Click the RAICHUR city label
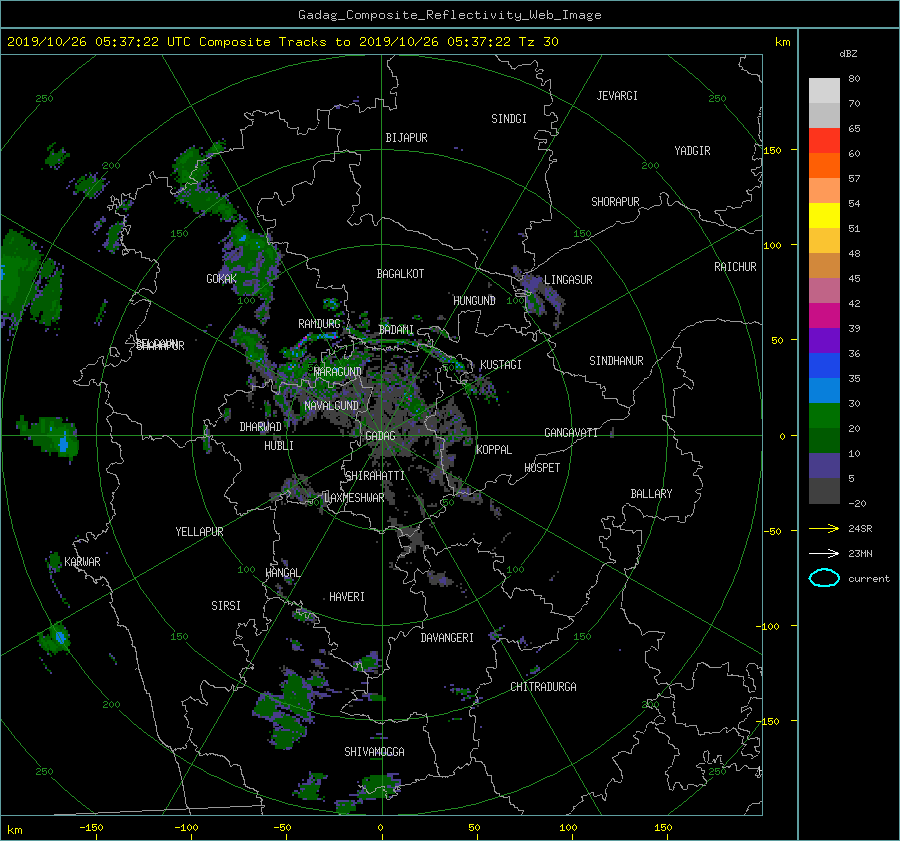900x841 pixels. point(735,267)
